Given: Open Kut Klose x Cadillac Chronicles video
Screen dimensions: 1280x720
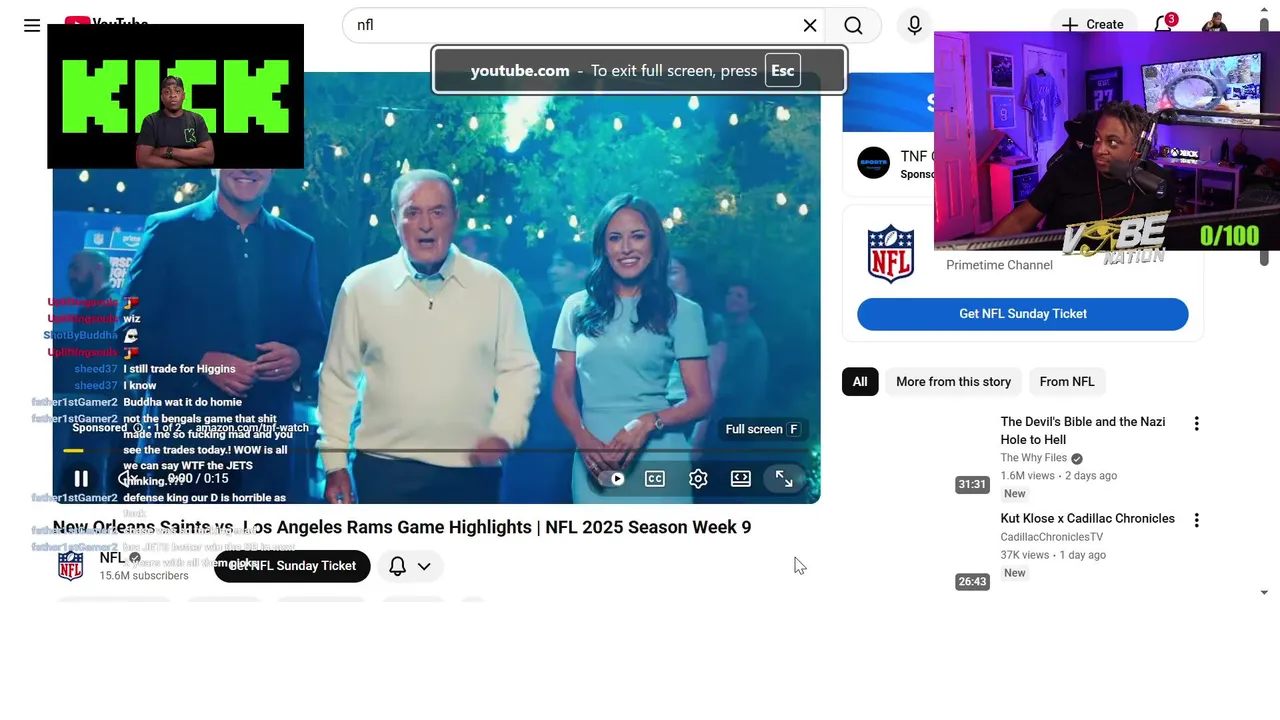Looking at the screenshot, I should coord(1087,519).
